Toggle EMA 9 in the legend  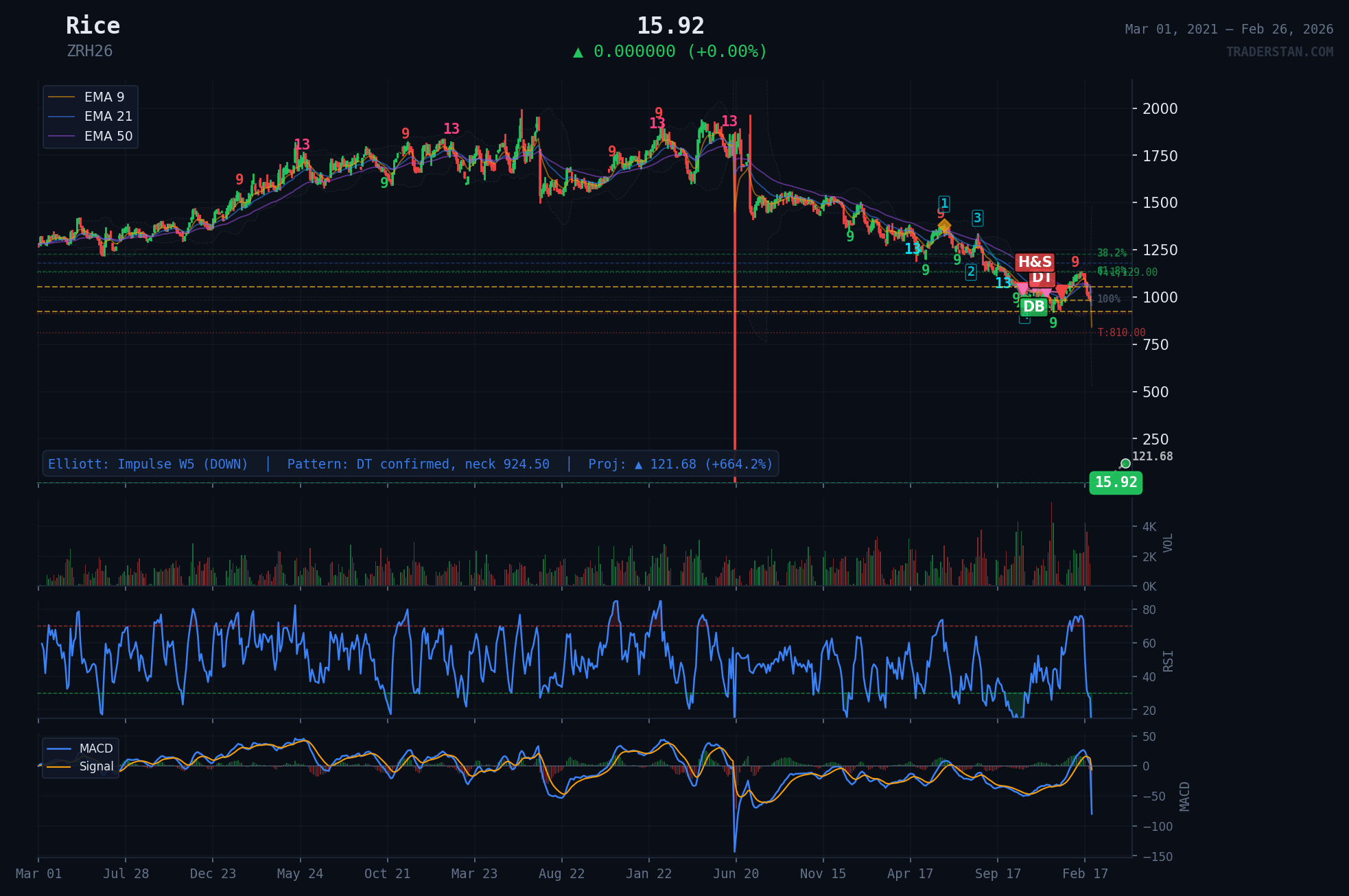coord(104,97)
